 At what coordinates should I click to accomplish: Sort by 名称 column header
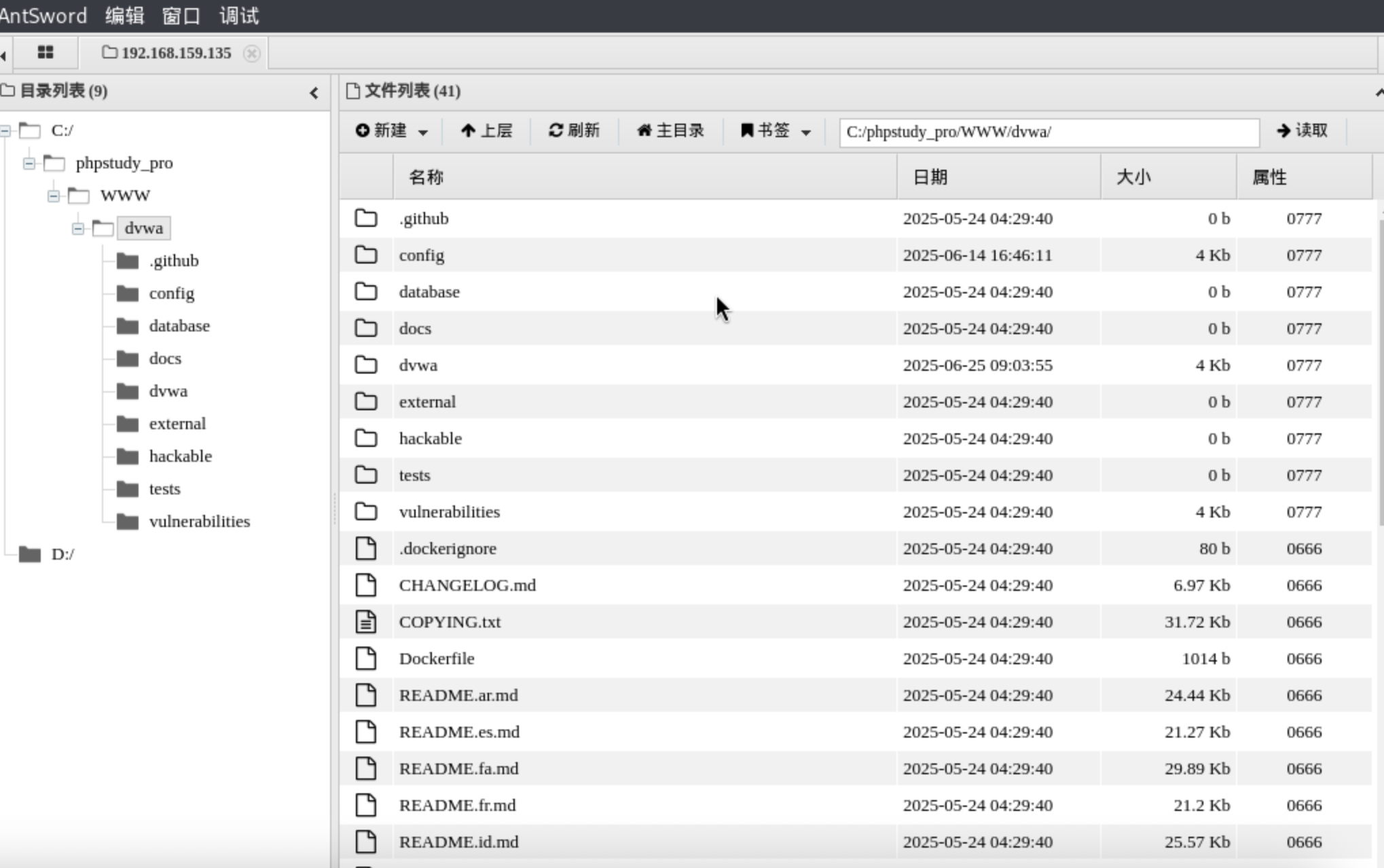645,177
